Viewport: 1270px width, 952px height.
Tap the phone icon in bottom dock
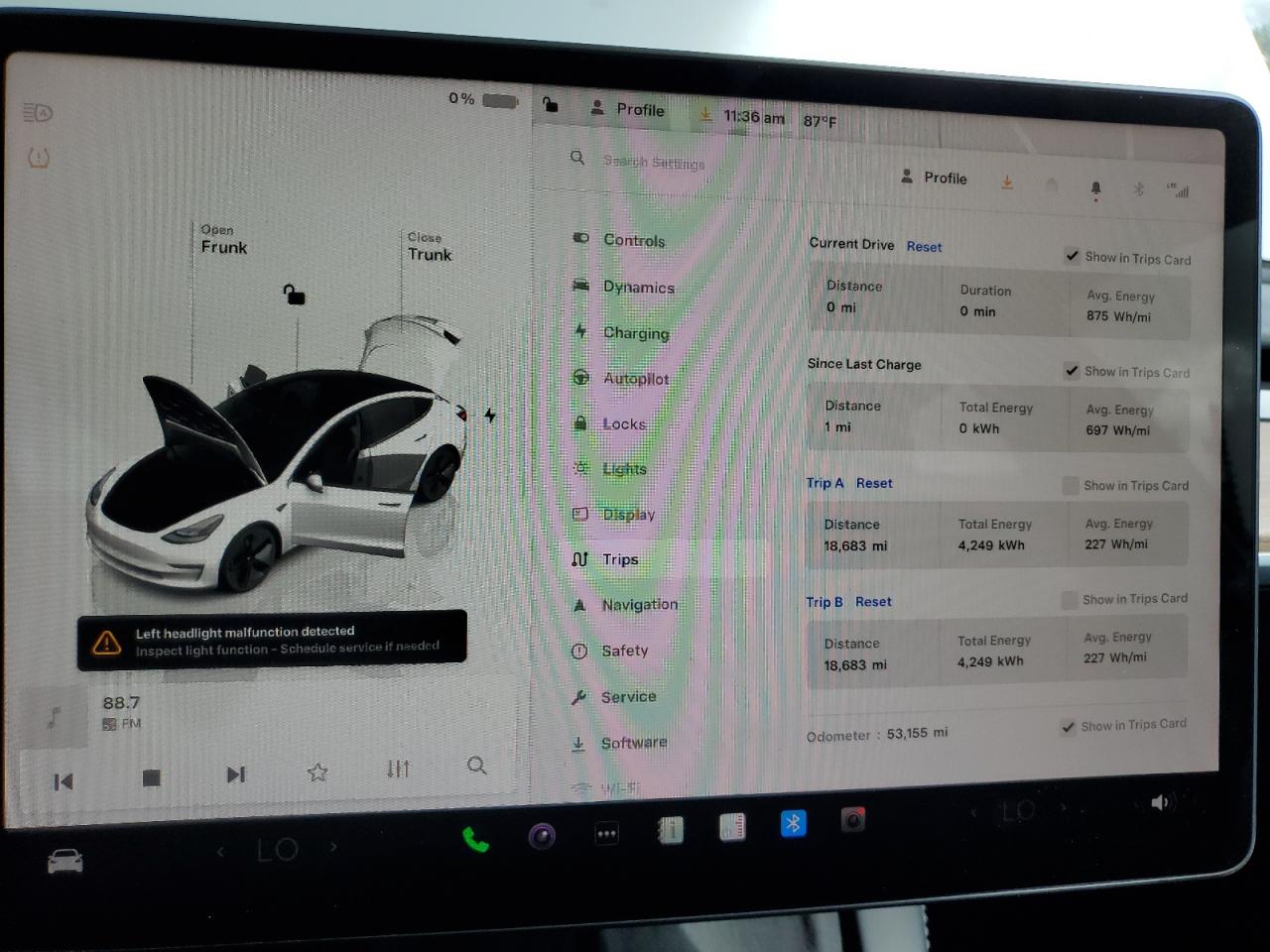[x=475, y=840]
